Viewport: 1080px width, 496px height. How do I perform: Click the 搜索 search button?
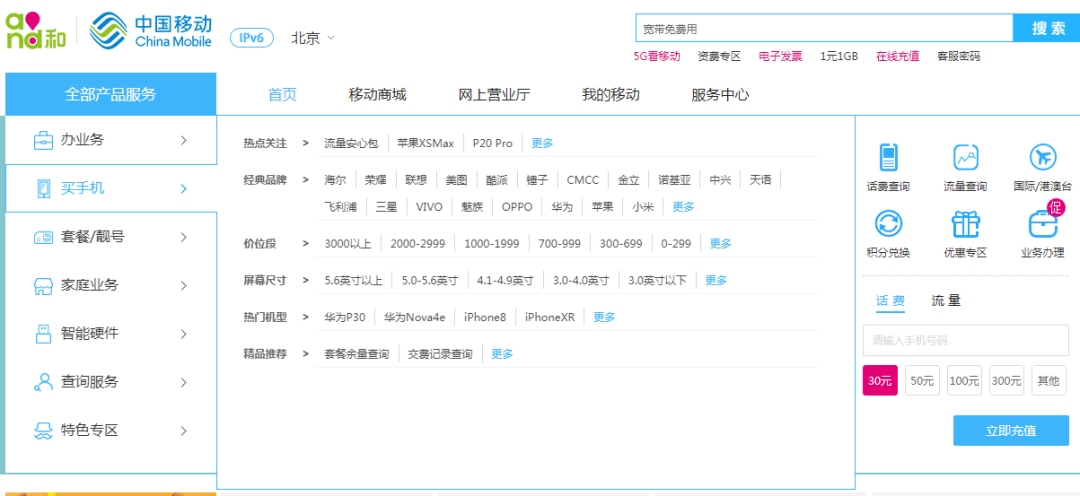[x=1047, y=28]
